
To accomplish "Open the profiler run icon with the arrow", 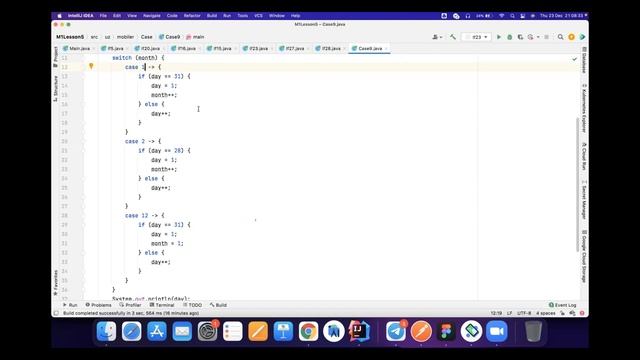I will point(530,37).
